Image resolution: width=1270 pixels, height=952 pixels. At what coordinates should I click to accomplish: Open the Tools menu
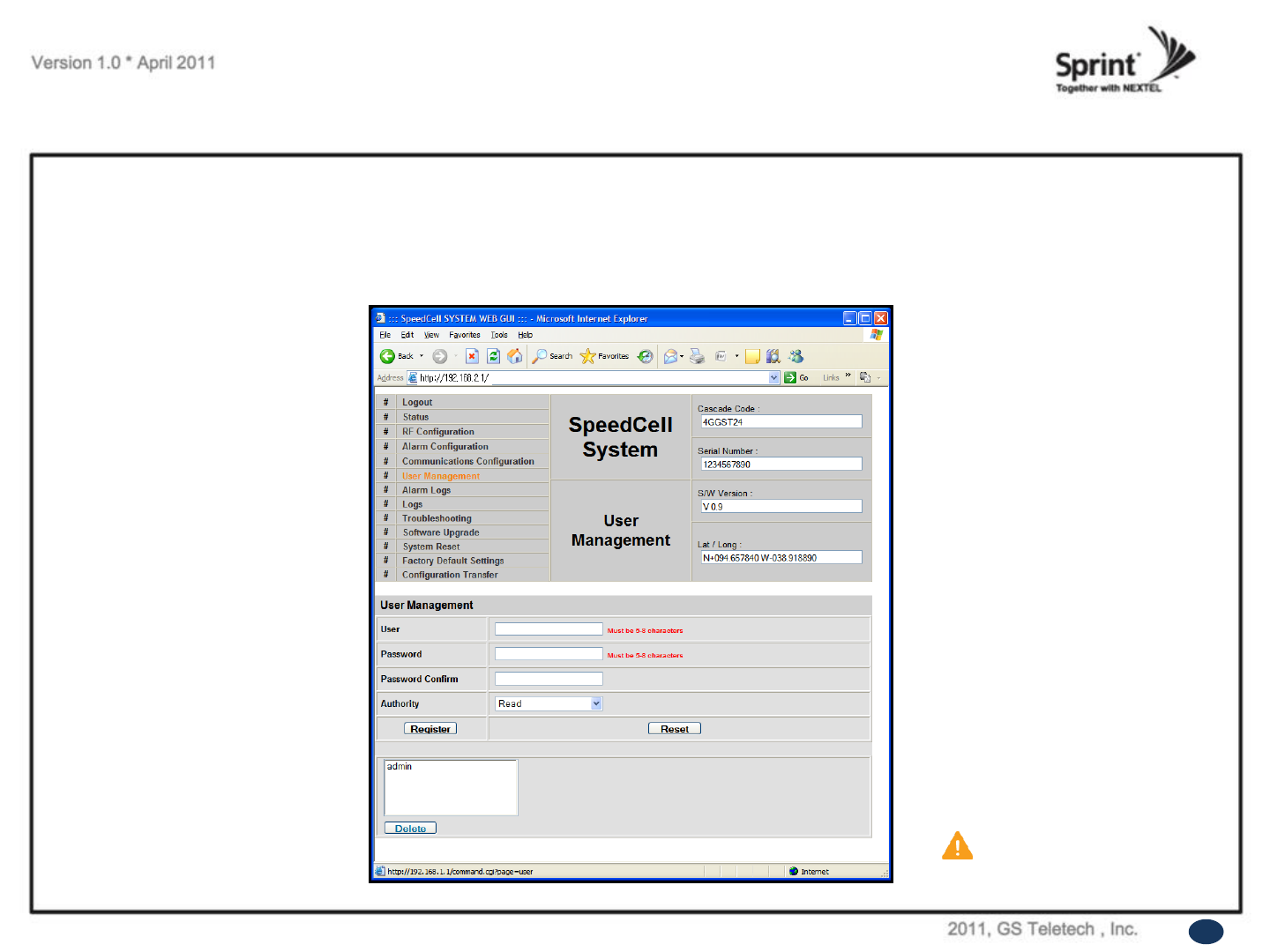pyautogui.click(x=499, y=335)
